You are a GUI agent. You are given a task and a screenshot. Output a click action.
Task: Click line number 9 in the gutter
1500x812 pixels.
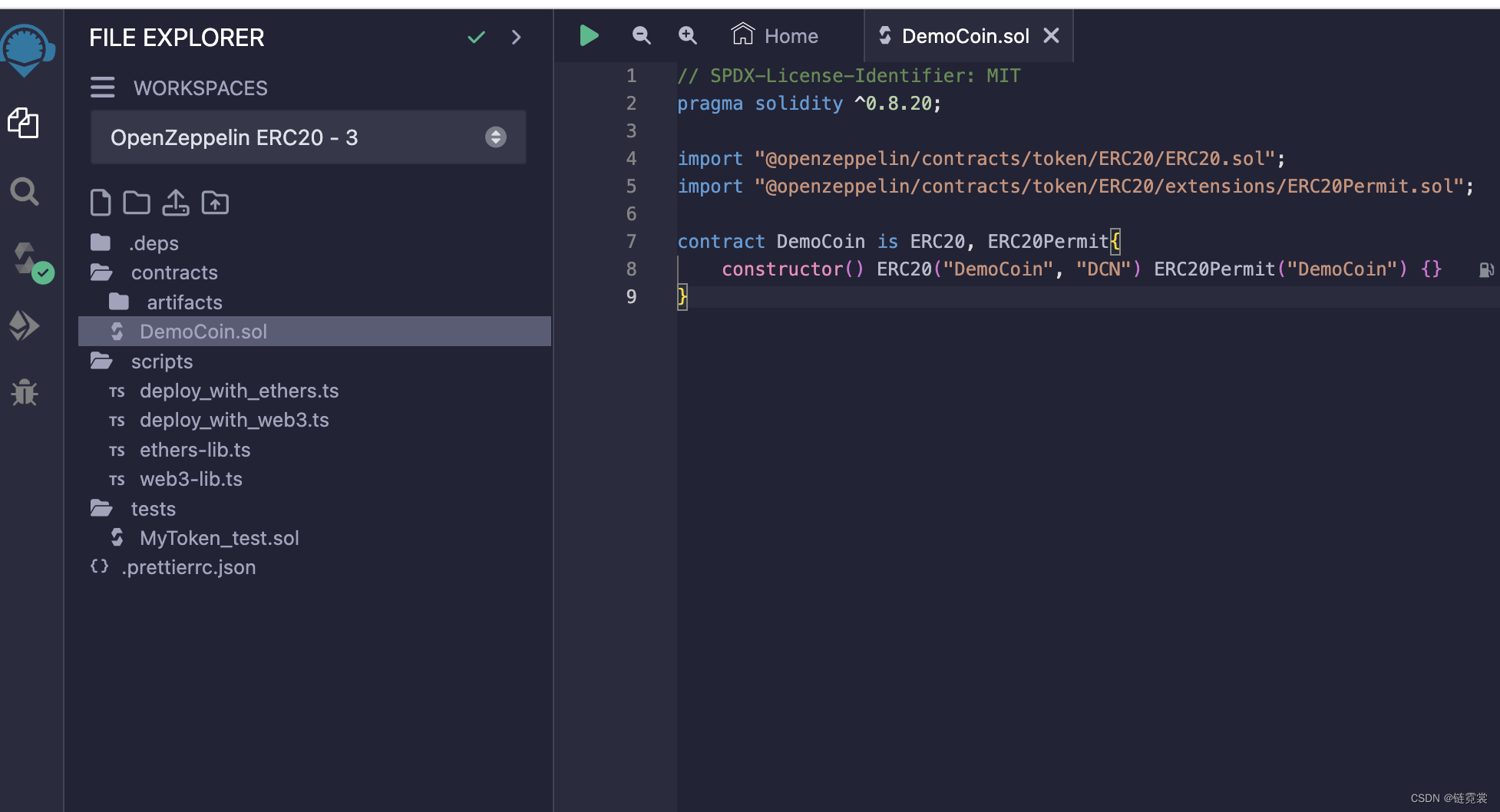(631, 296)
